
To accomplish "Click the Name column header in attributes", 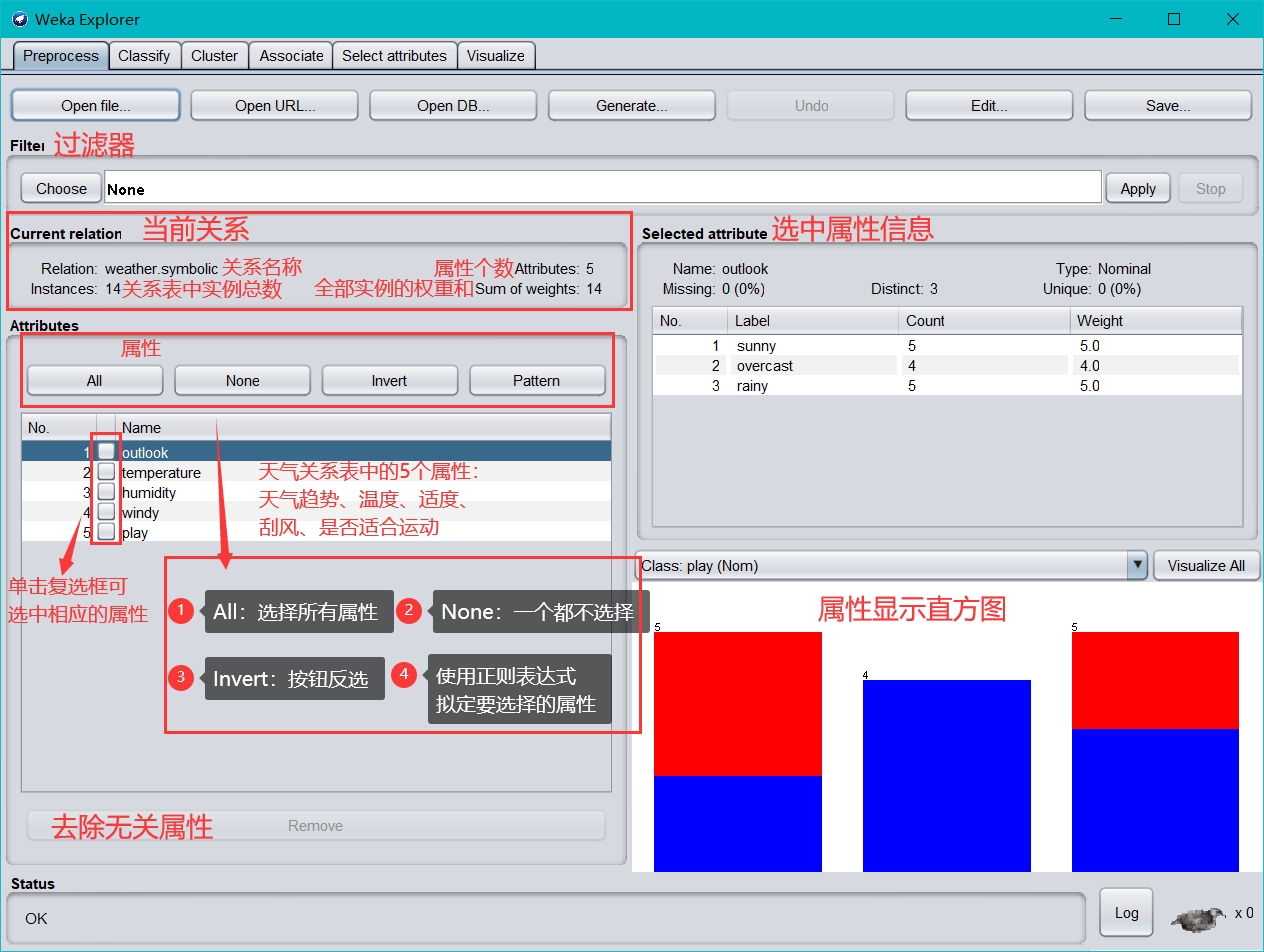I will point(363,427).
